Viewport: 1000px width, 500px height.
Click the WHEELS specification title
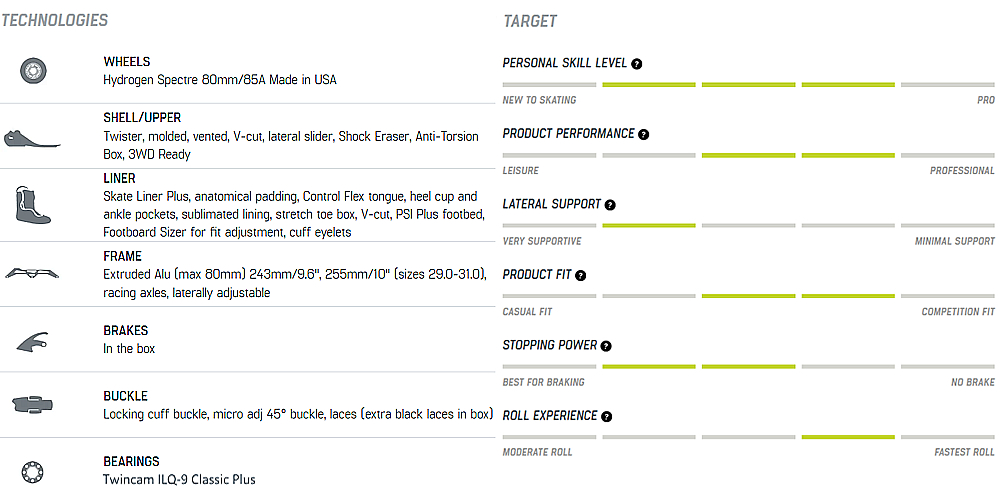pyautogui.click(x=127, y=62)
